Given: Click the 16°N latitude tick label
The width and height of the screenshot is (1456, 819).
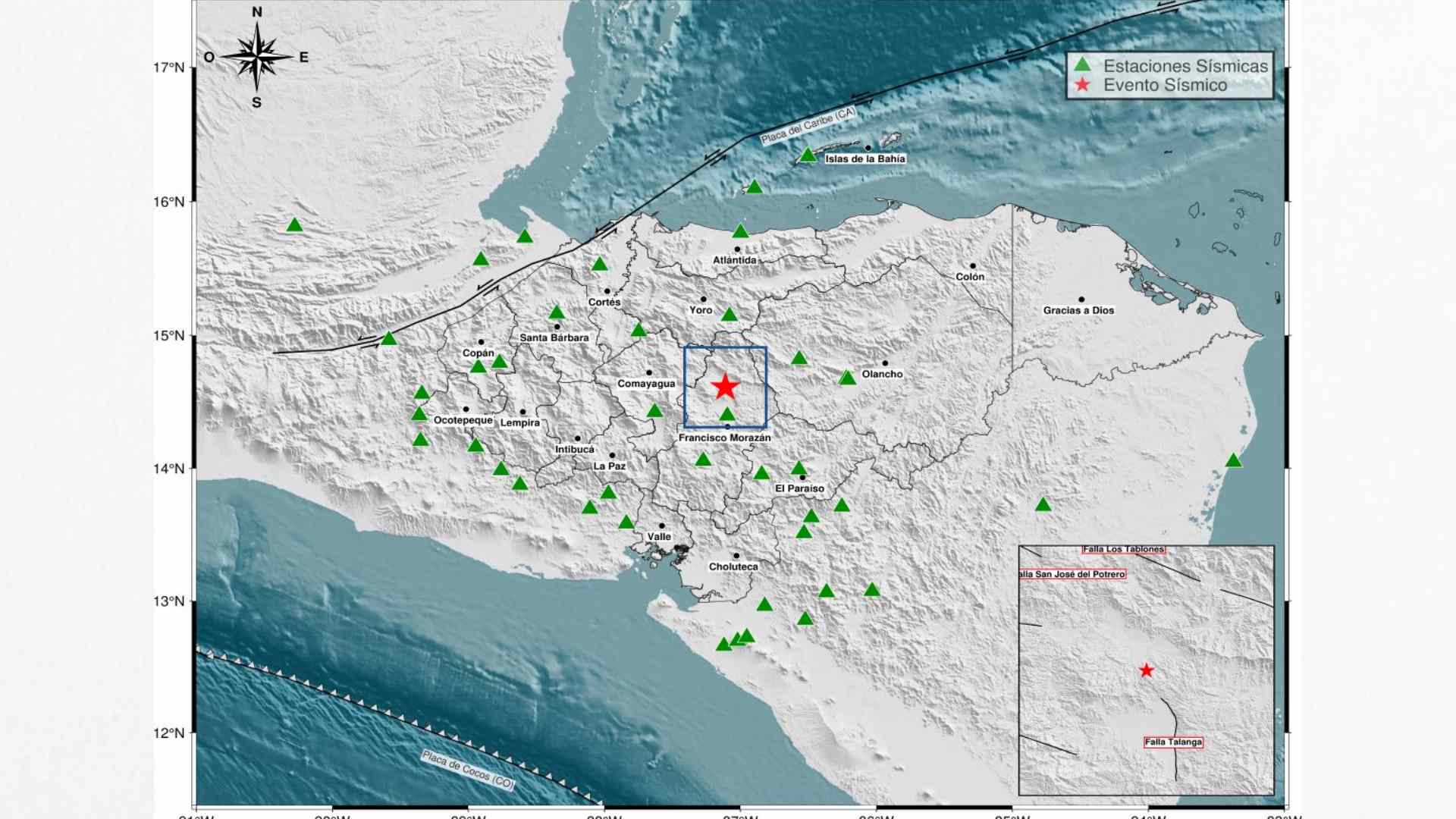Looking at the screenshot, I should 168,202.
